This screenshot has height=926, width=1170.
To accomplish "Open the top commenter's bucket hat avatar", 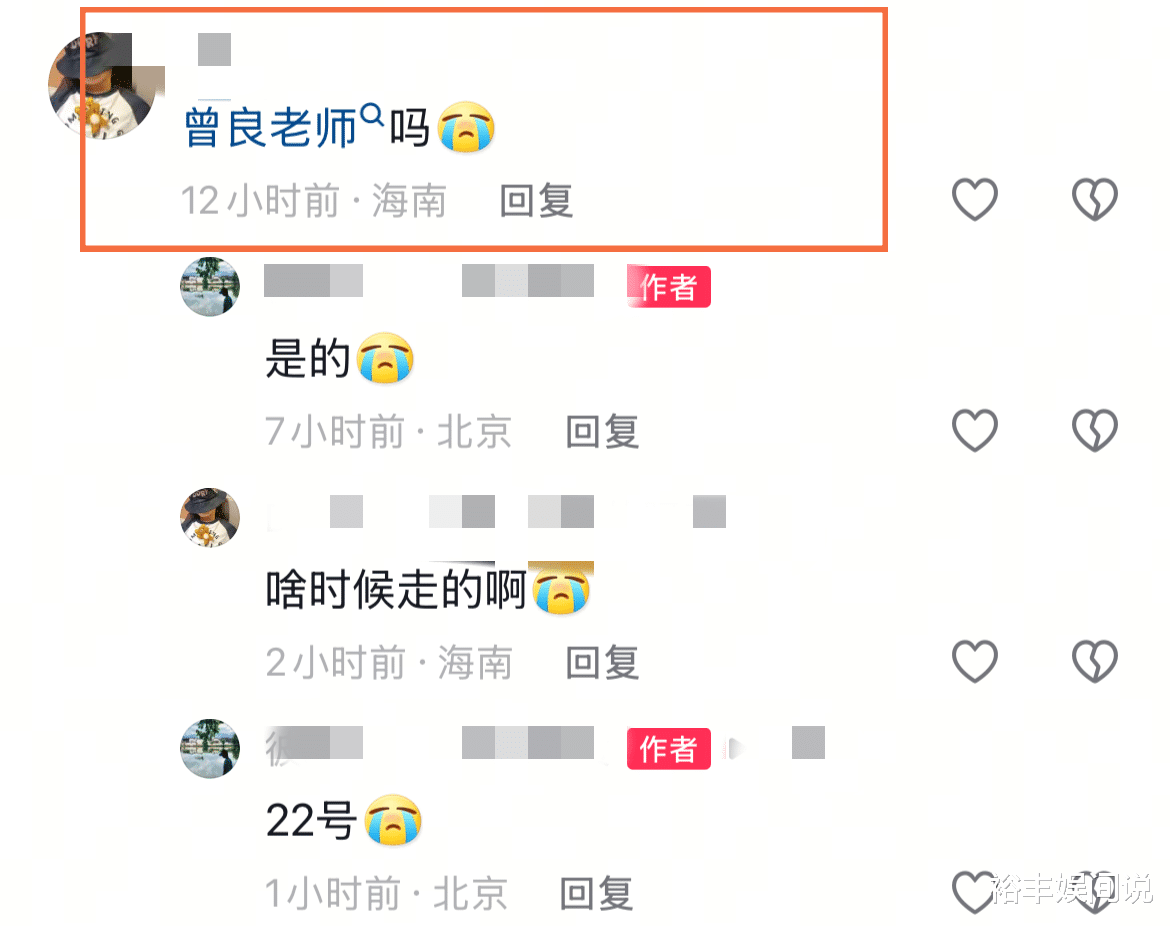I will click(x=103, y=86).
